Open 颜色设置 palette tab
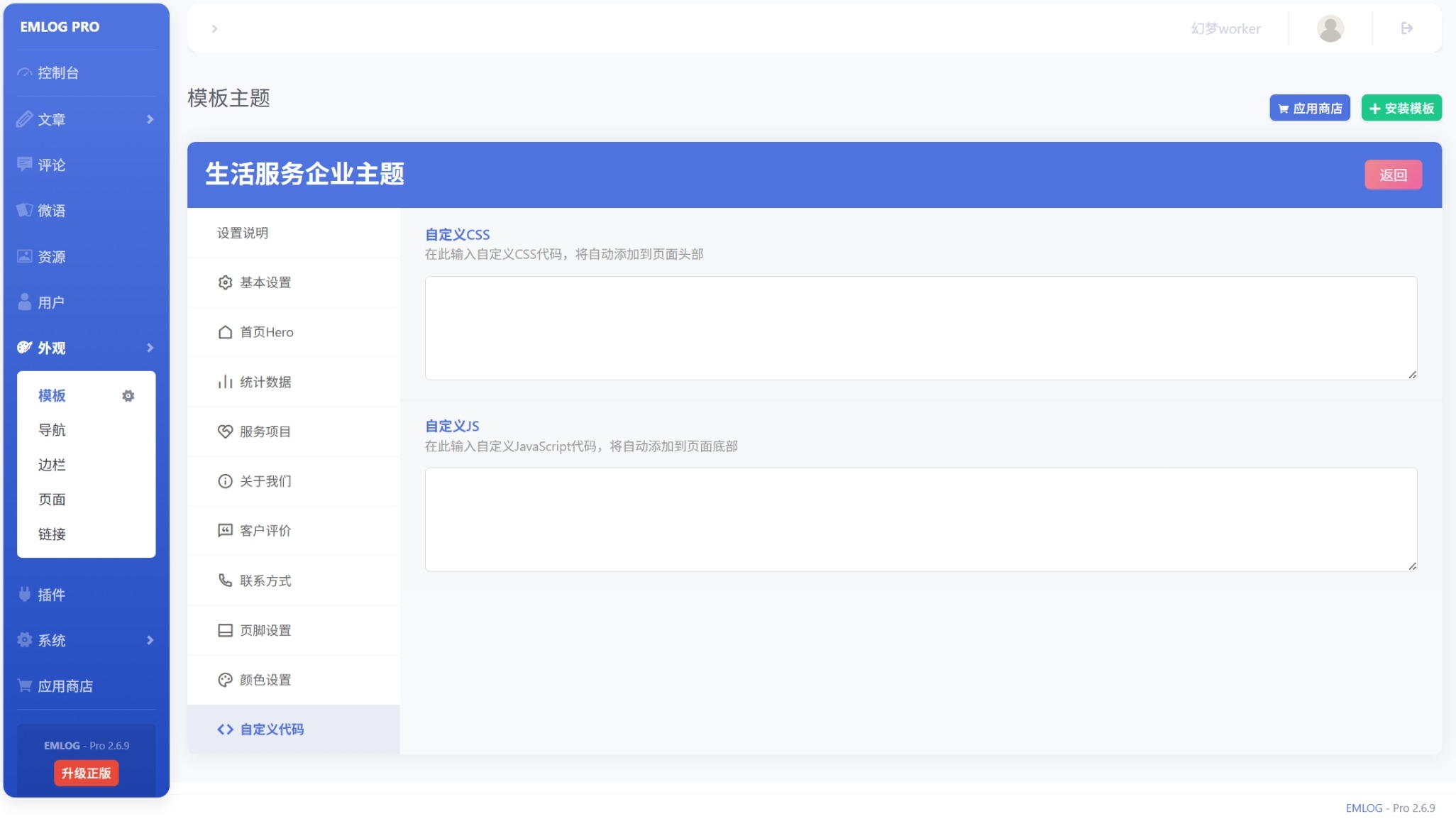 (265, 680)
